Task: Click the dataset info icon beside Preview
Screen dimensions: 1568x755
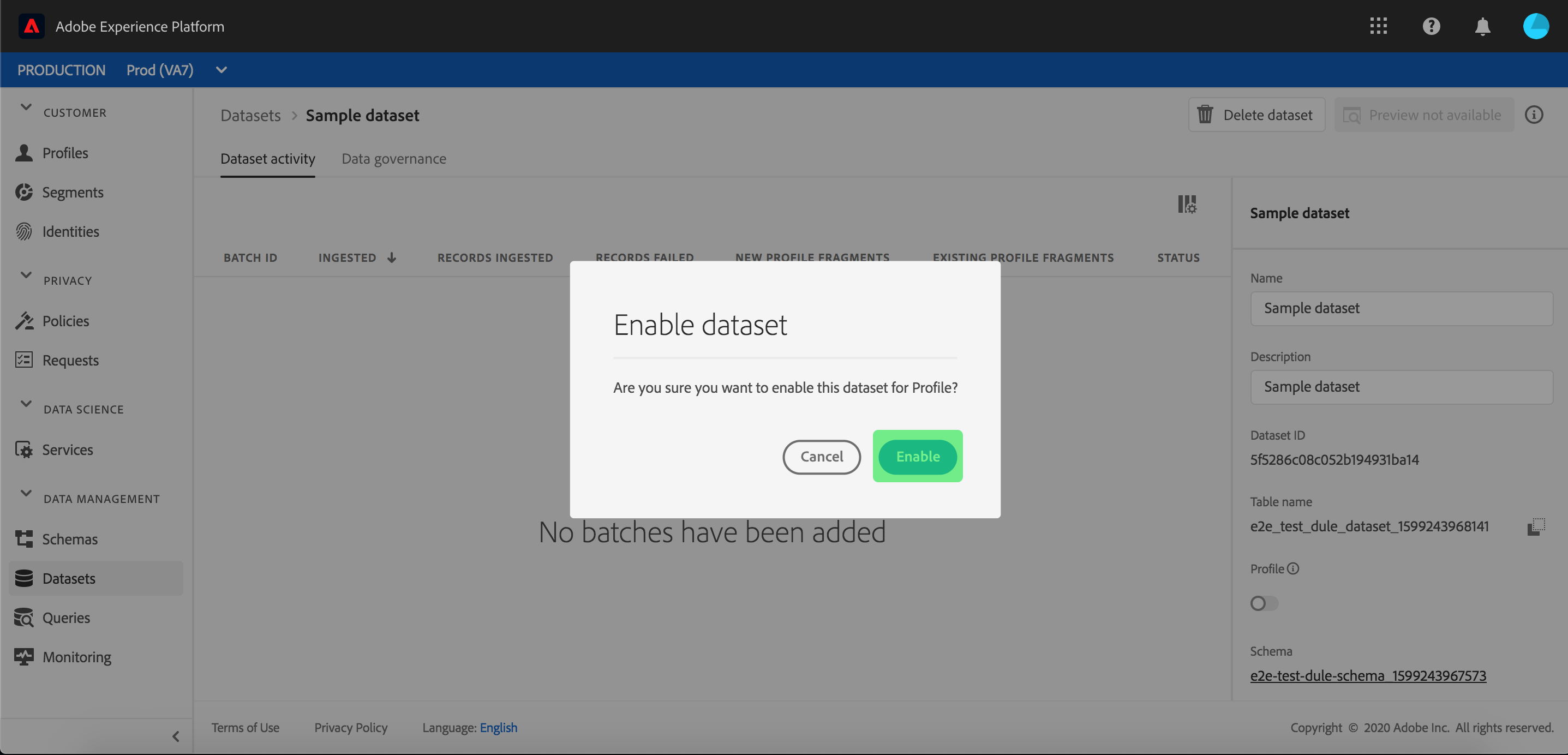Action: coord(1533,115)
